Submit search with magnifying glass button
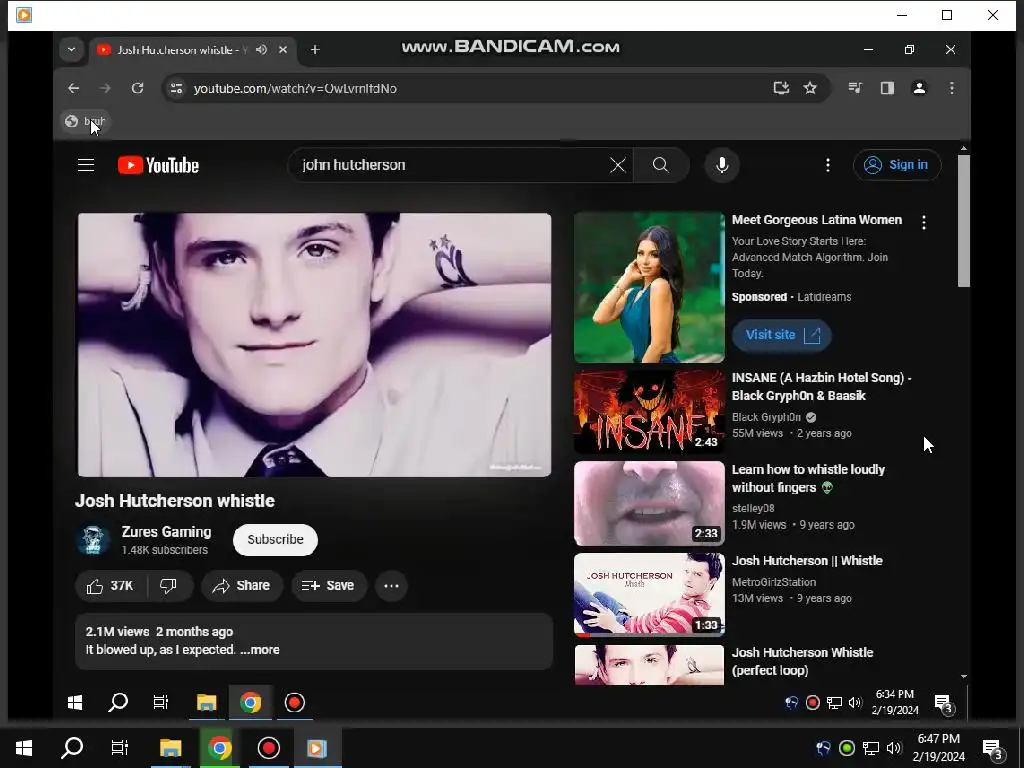Viewport: 1024px width, 768px height. (x=660, y=165)
